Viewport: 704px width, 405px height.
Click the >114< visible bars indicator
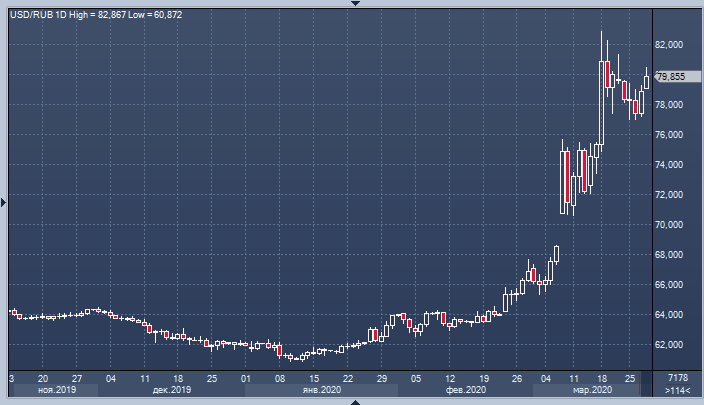coord(677,390)
